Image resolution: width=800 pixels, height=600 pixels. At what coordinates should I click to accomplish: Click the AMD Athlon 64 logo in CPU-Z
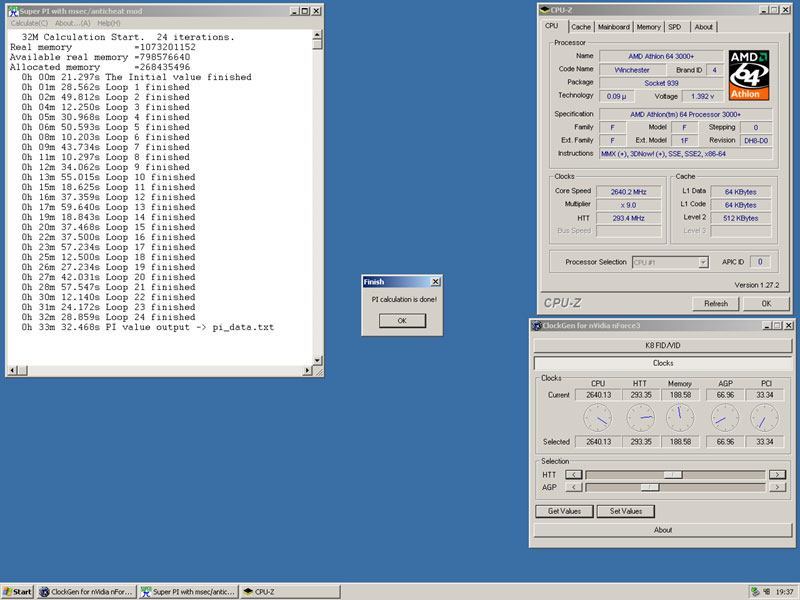tap(748, 75)
